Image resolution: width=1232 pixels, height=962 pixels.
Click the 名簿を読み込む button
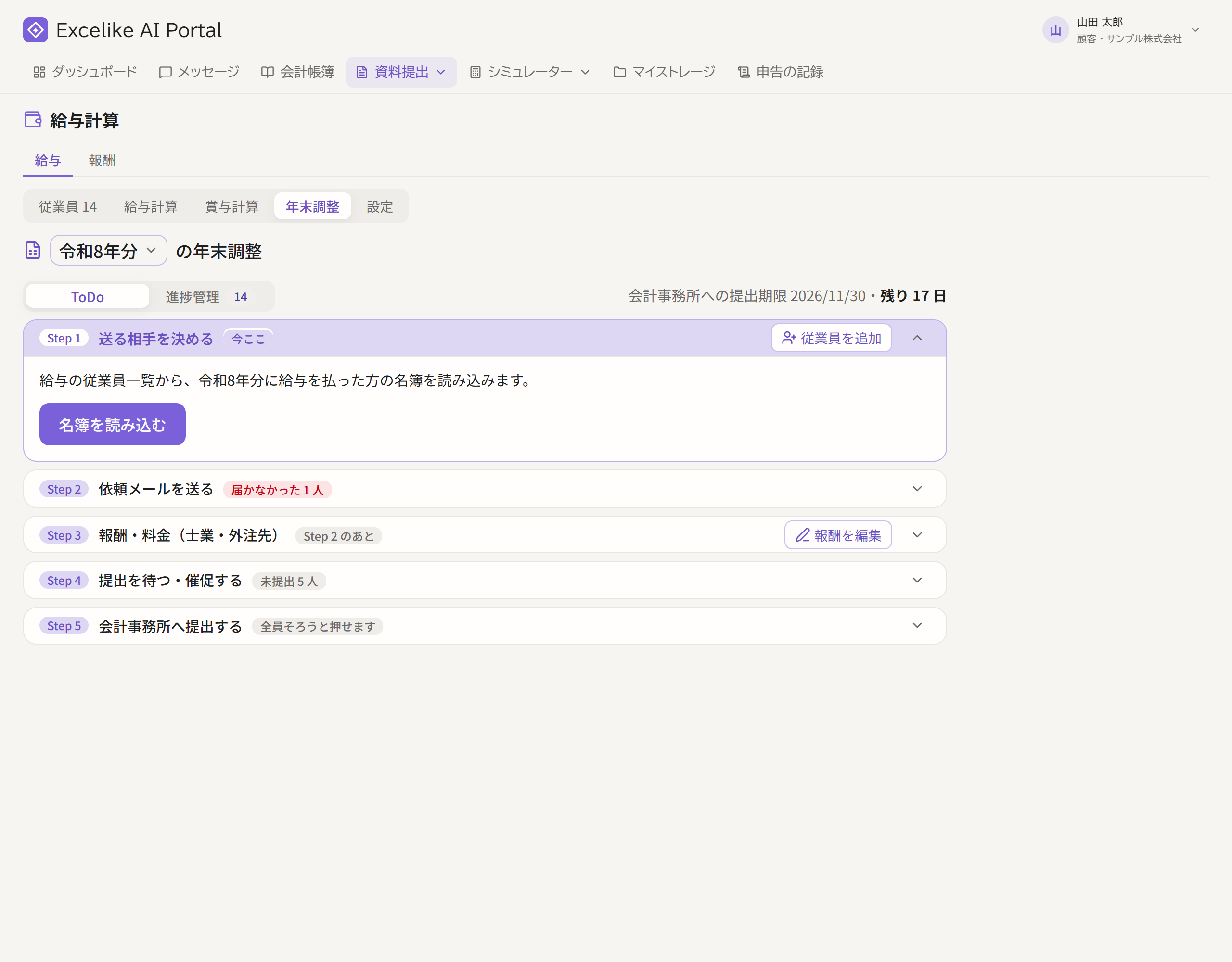112,425
